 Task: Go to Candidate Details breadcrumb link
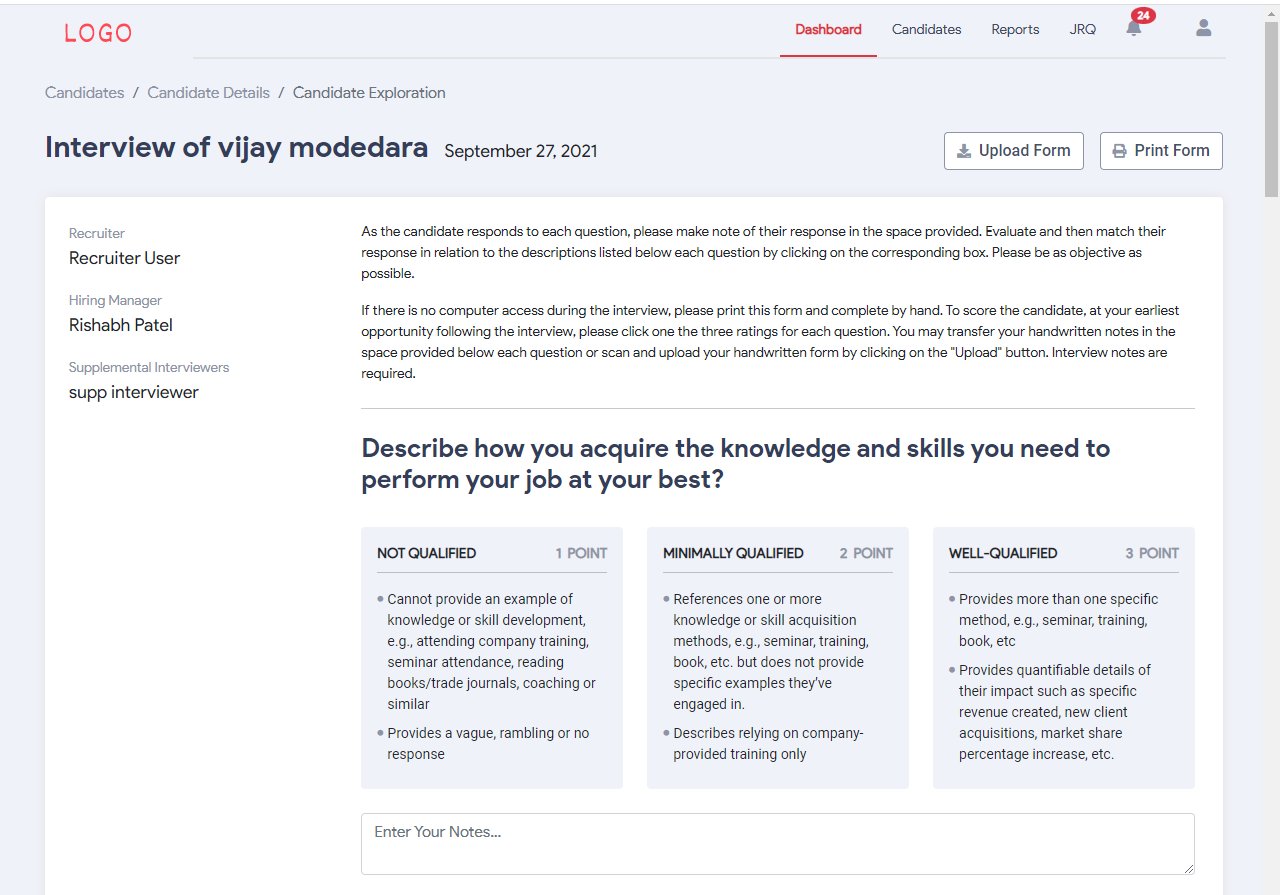(x=209, y=93)
